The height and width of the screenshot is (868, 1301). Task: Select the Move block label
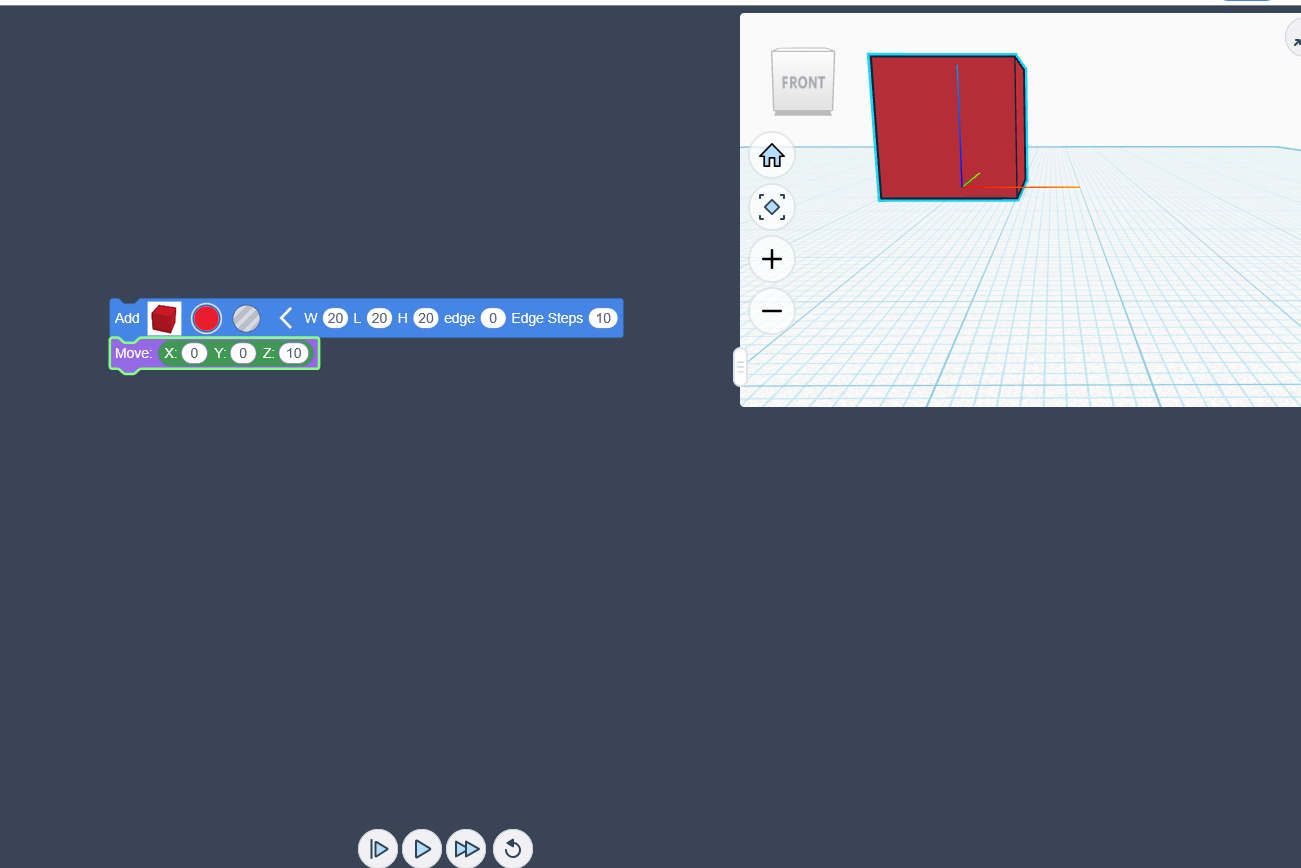pos(133,353)
